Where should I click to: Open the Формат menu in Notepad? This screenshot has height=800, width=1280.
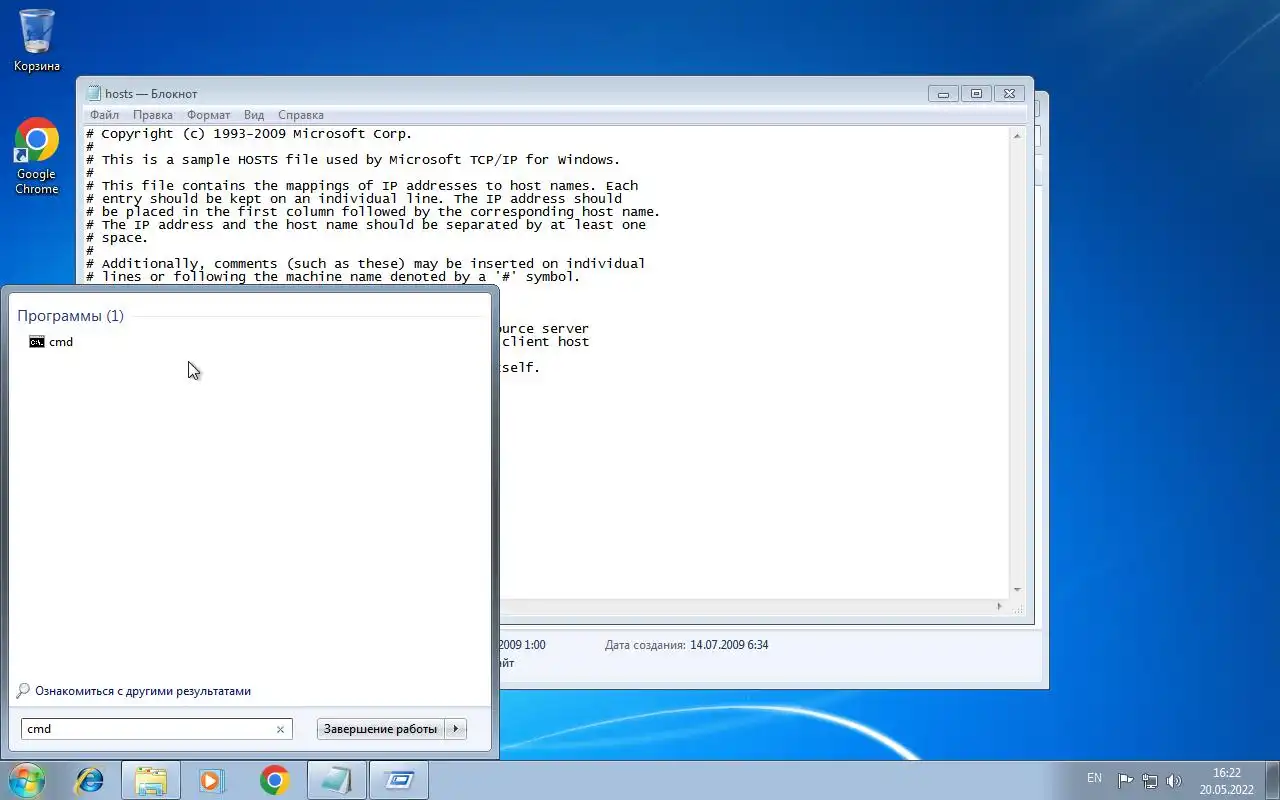point(208,115)
